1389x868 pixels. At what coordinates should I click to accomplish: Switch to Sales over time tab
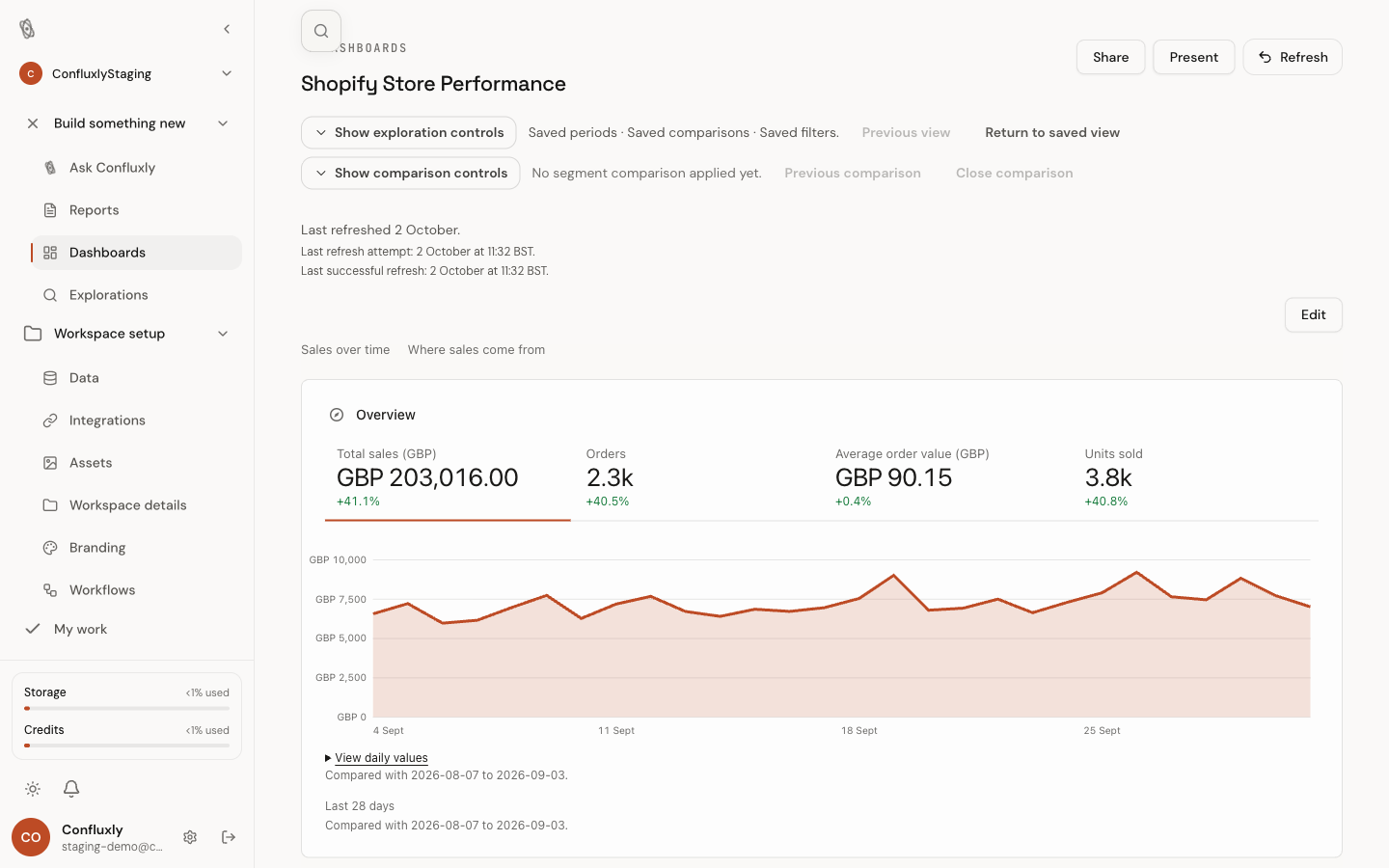[345, 350]
